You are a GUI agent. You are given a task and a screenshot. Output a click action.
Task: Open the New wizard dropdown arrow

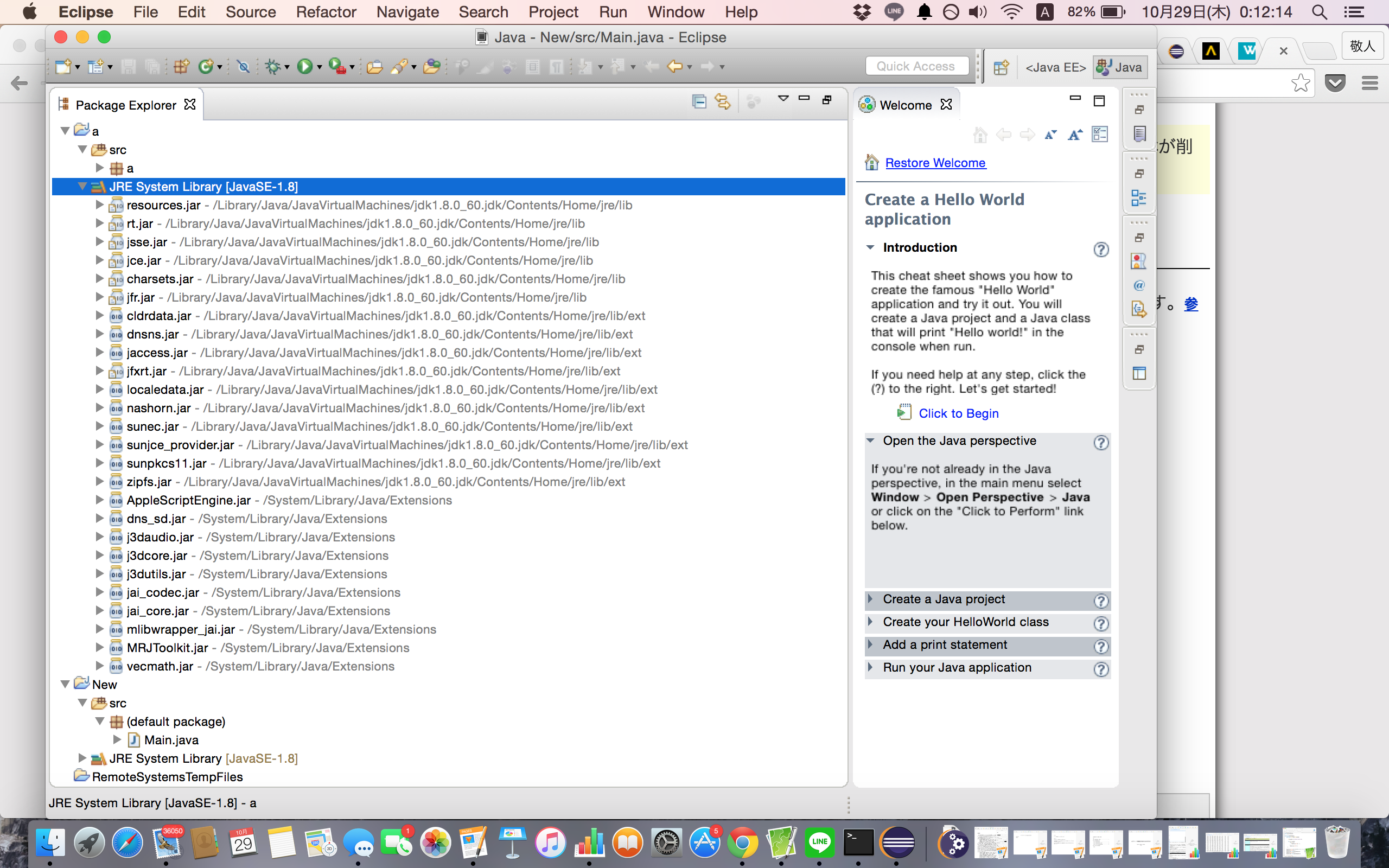pyautogui.click(x=78, y=67)
